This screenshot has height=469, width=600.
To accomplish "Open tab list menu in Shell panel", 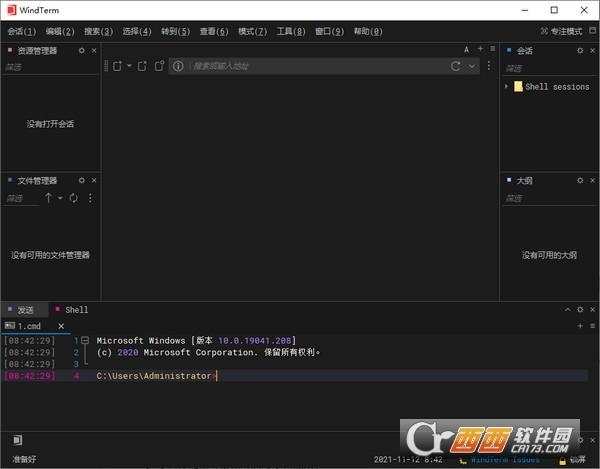I will coord(592,326).
